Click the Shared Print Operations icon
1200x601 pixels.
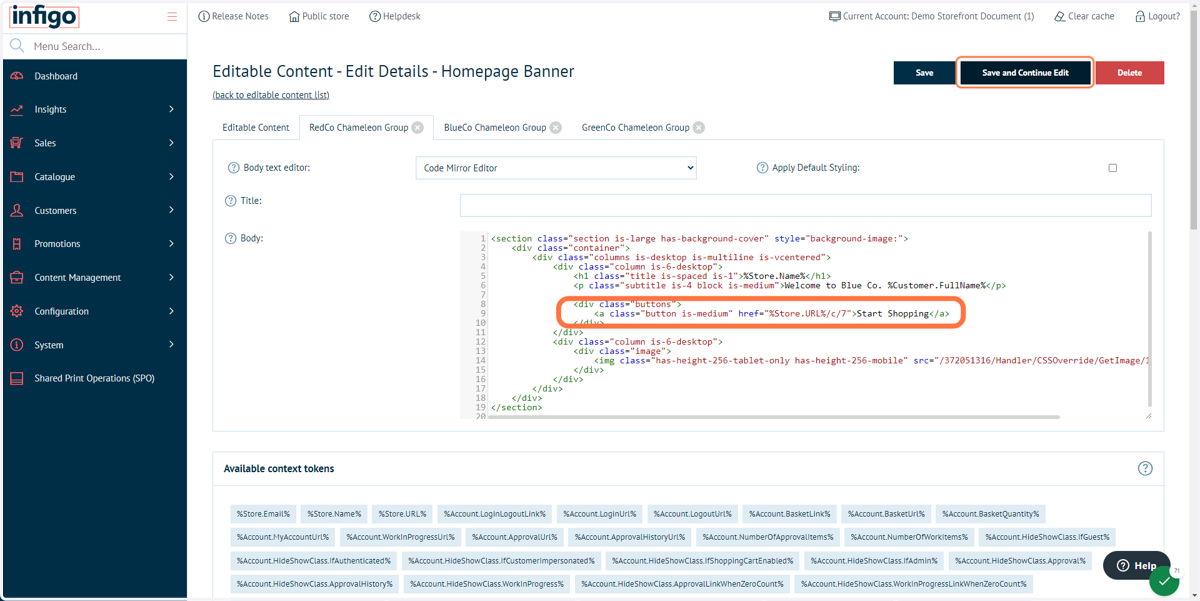17,379
